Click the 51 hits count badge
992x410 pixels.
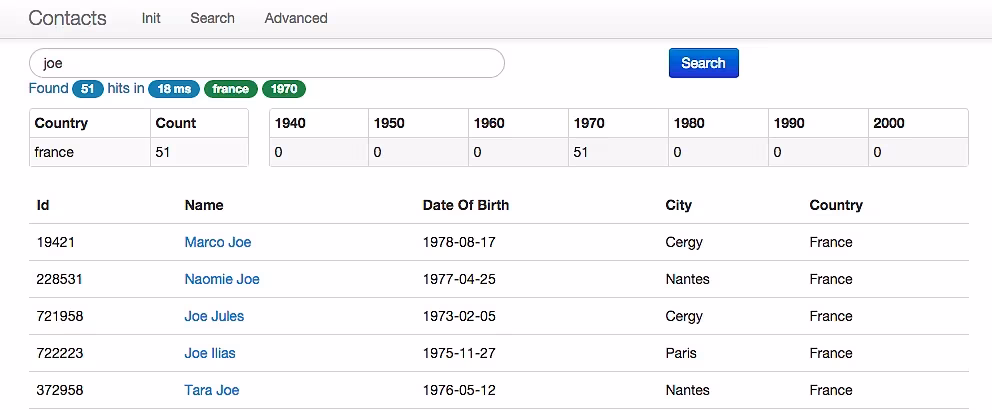tap(87, 89)
